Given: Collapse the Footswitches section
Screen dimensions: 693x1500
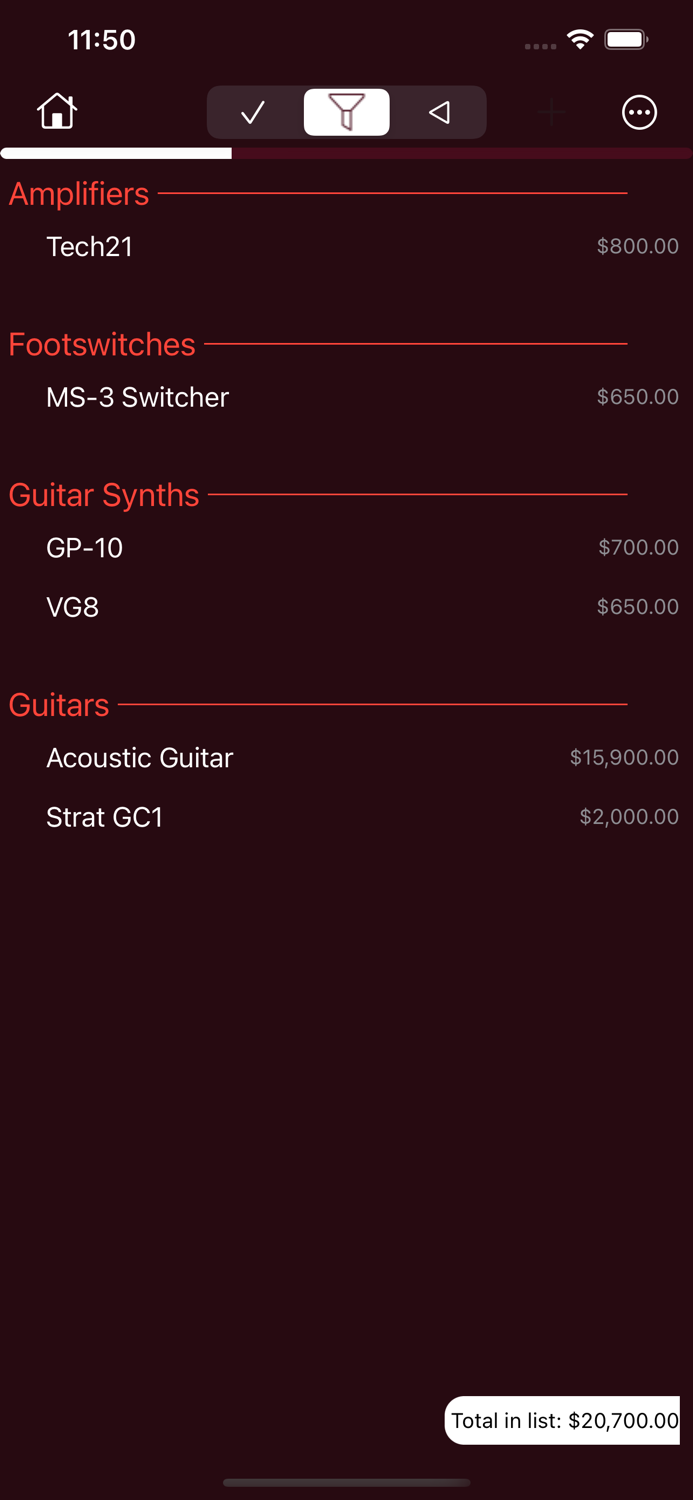Looking at the screenshot, I should [102, 344].
